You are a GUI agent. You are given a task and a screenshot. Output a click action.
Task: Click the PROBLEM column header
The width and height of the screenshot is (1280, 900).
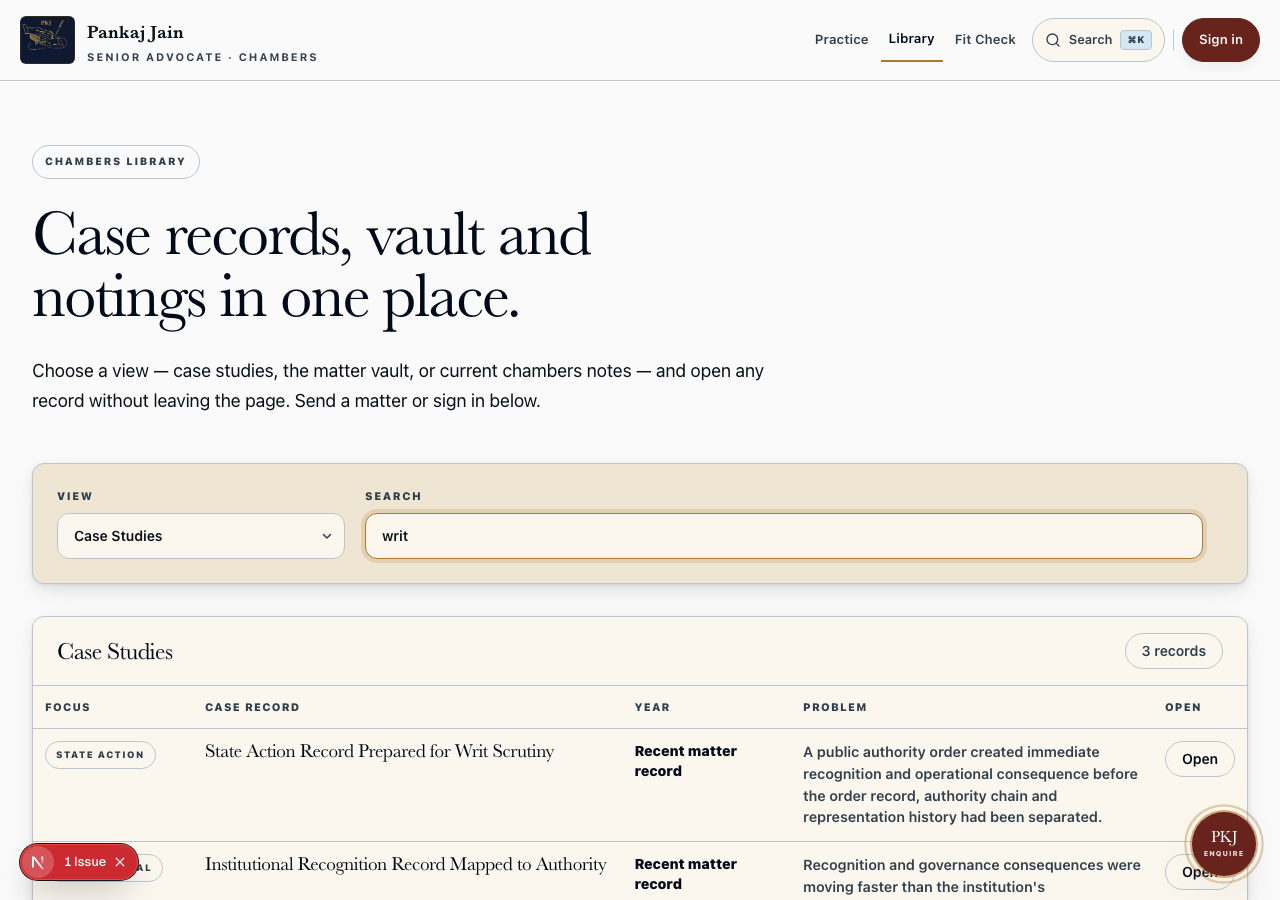tap(835, 707)
